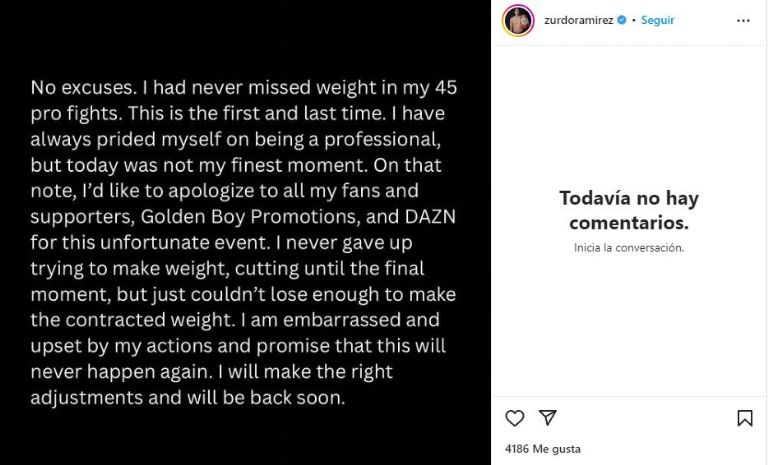
Task: Share the post via paper plane icon
Action: [x=547, y=418]
